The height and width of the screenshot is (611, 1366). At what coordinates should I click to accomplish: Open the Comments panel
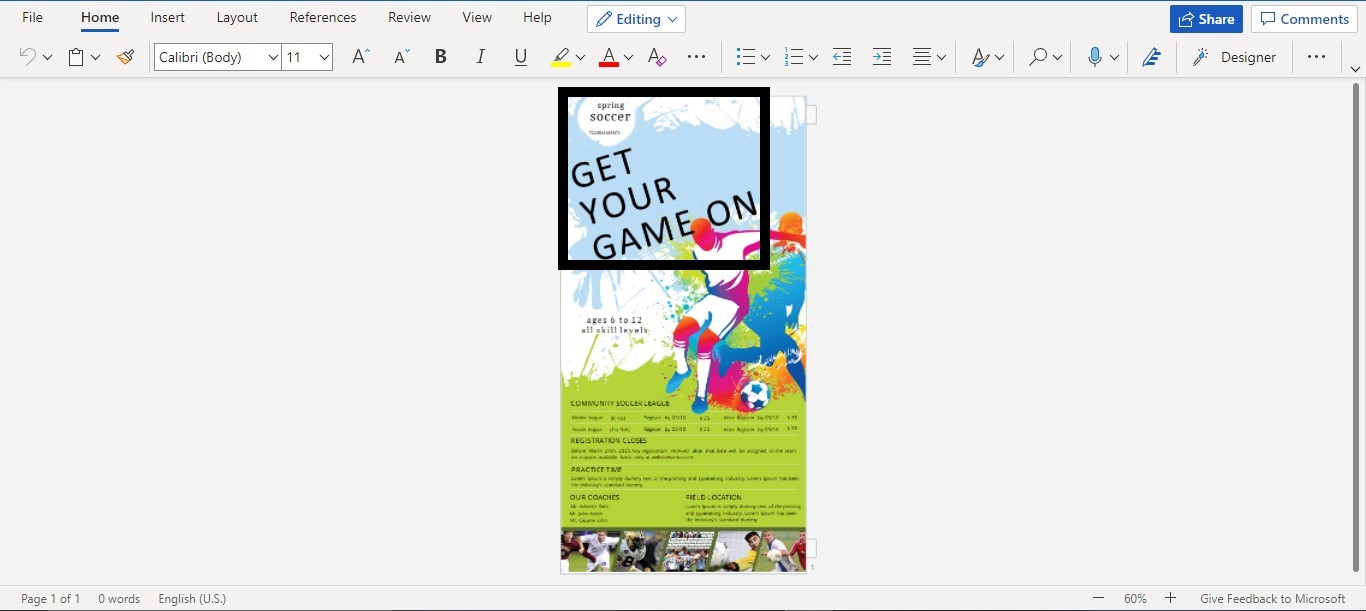(1304, 18)
